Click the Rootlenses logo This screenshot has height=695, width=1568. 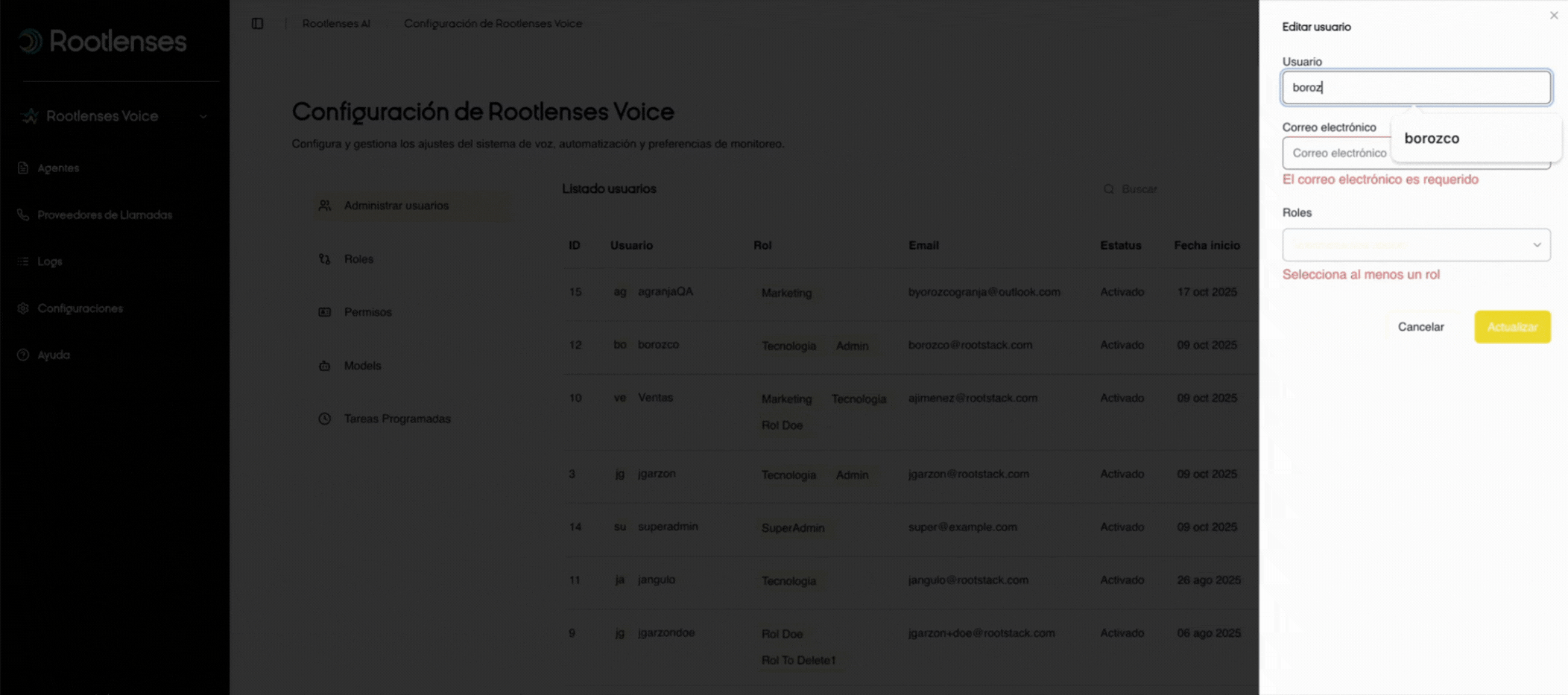tap(104, 41)
